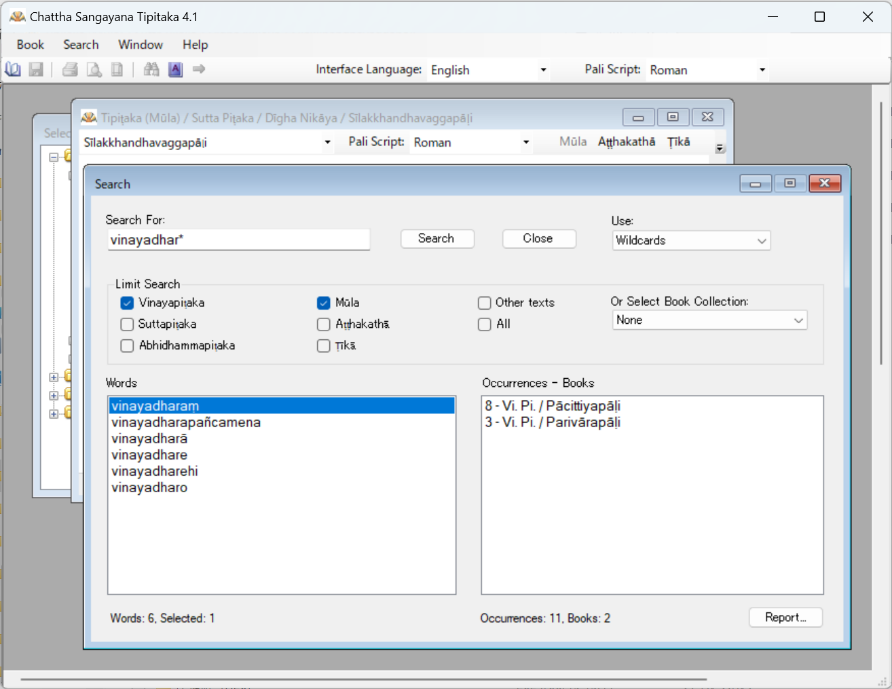Image resolution: width=892 pixels, height=689 pixels.
Task: Open the dictionary with the purple A book icon
Action: pos(175,69)
